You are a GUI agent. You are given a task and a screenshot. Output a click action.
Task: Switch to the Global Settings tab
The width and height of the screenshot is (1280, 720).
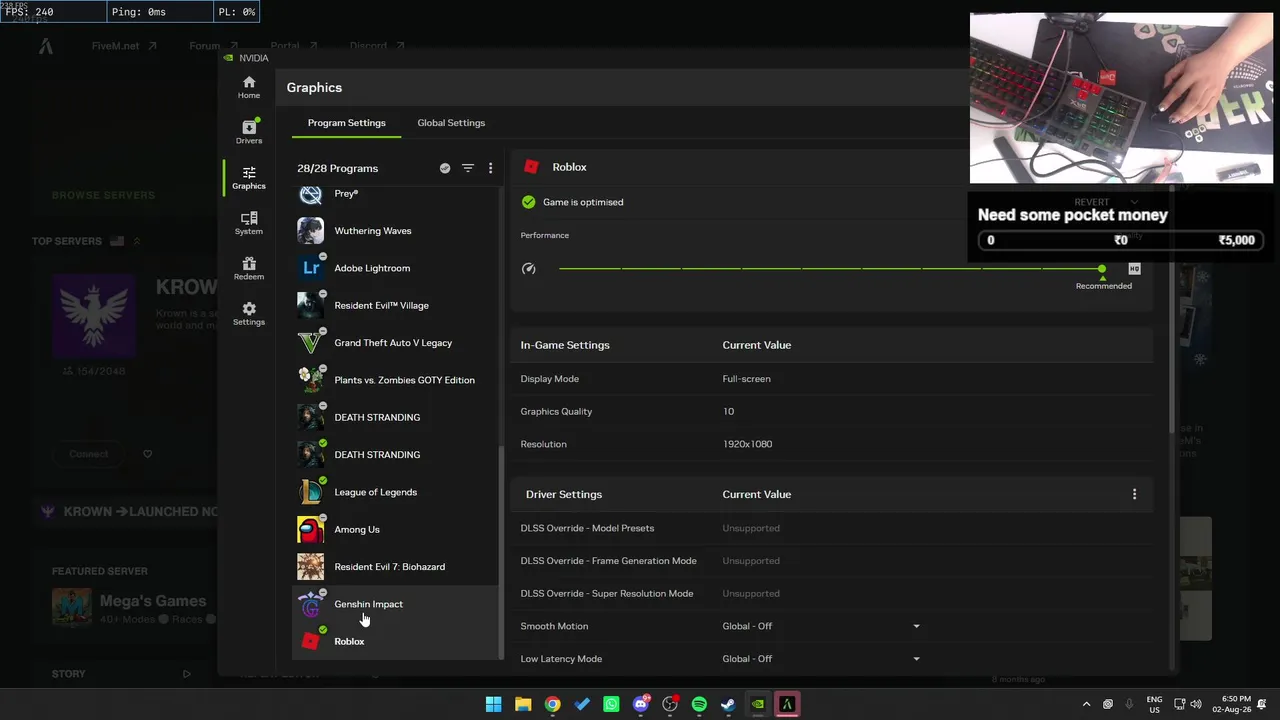(x=451, y=123)
